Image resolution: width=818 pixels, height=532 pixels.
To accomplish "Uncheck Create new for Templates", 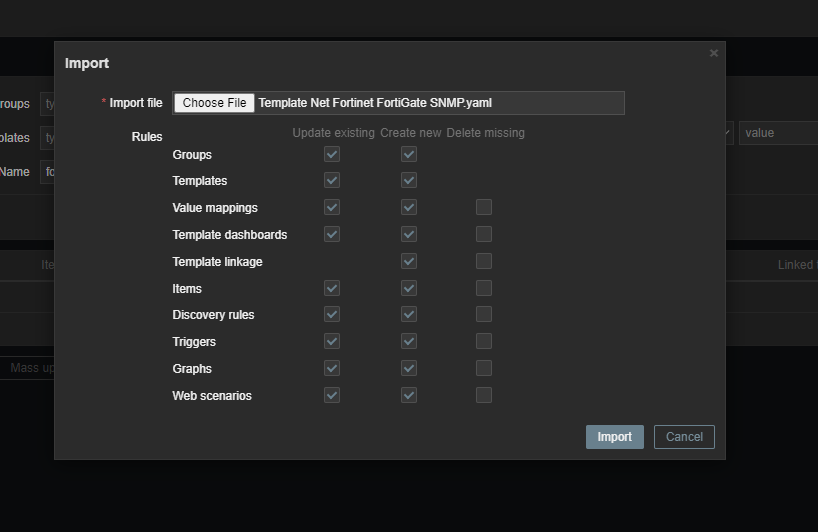I will click(x=408, y=181).
